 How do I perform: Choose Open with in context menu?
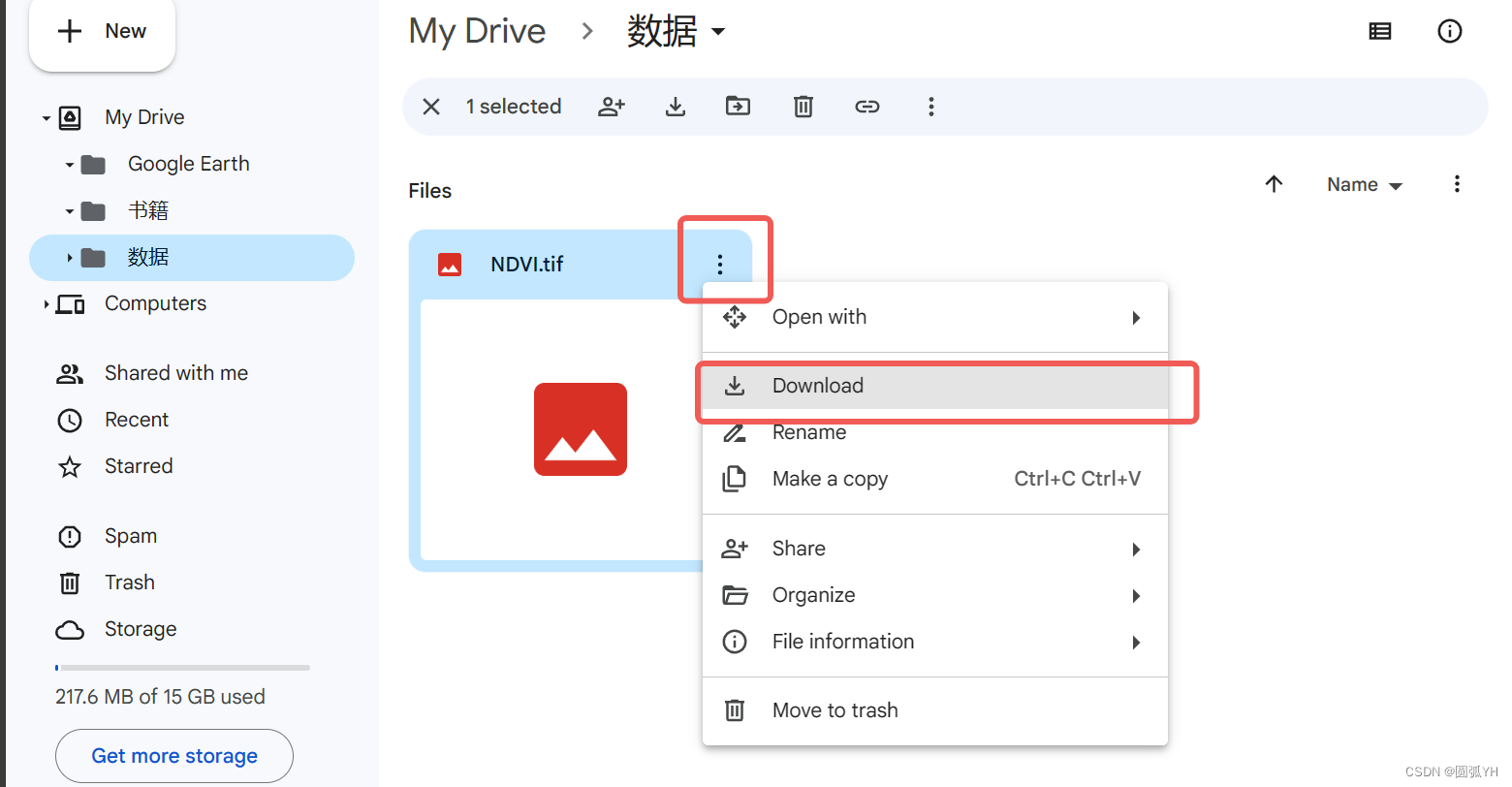(x=934, y=317)
